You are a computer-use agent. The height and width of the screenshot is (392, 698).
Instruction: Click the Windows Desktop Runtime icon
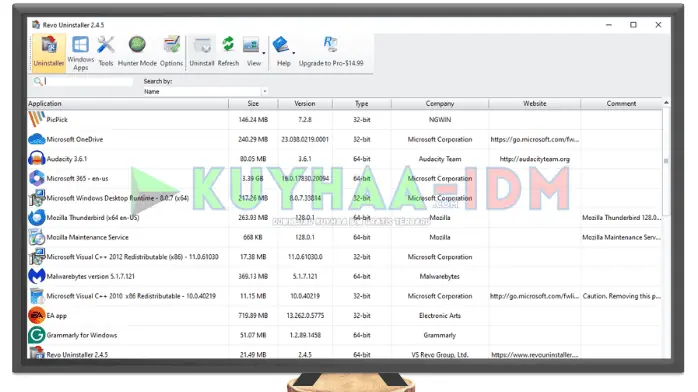(x=37, y=198)
